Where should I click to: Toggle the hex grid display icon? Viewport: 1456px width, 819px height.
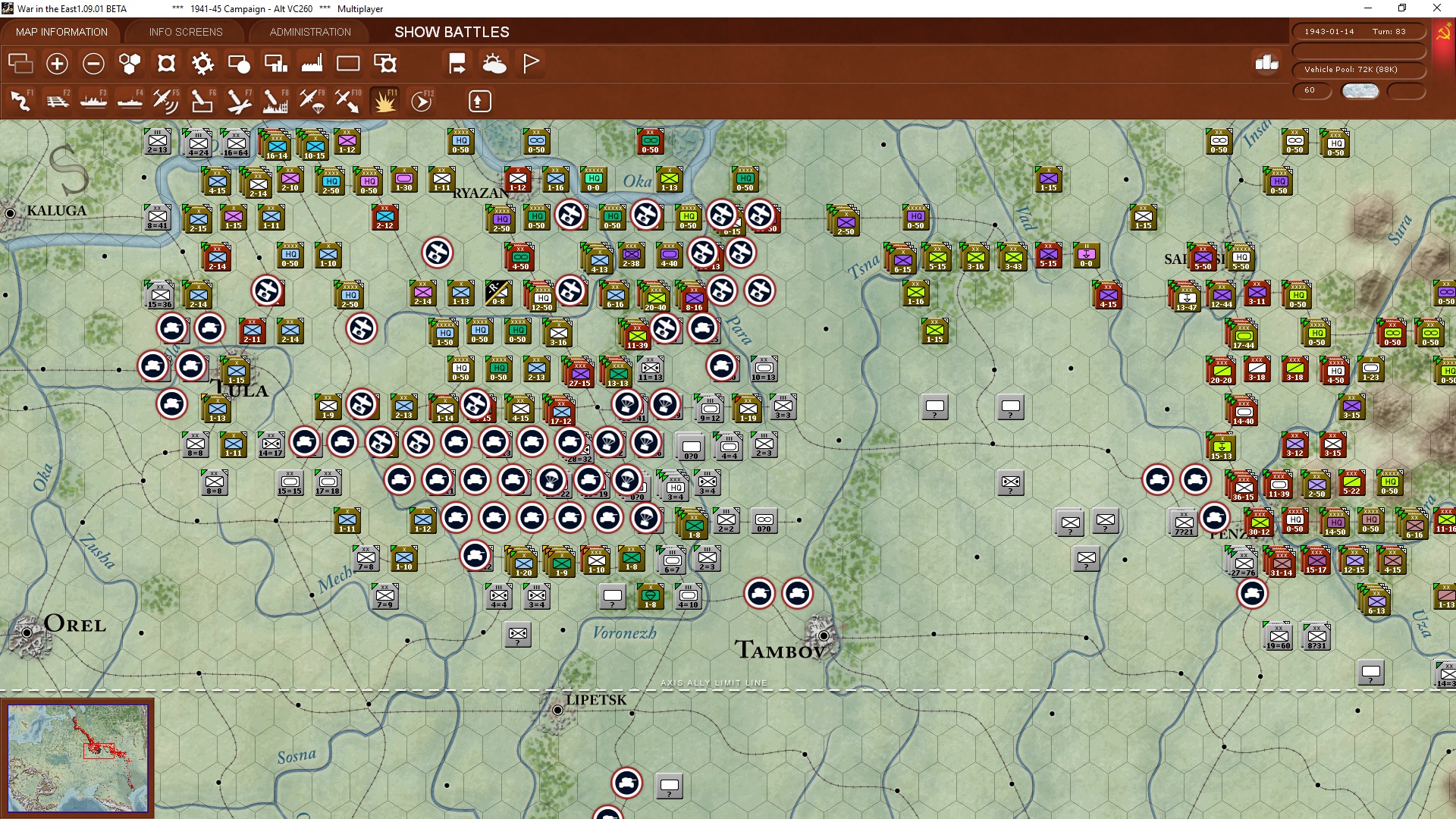tap(130, 64)
